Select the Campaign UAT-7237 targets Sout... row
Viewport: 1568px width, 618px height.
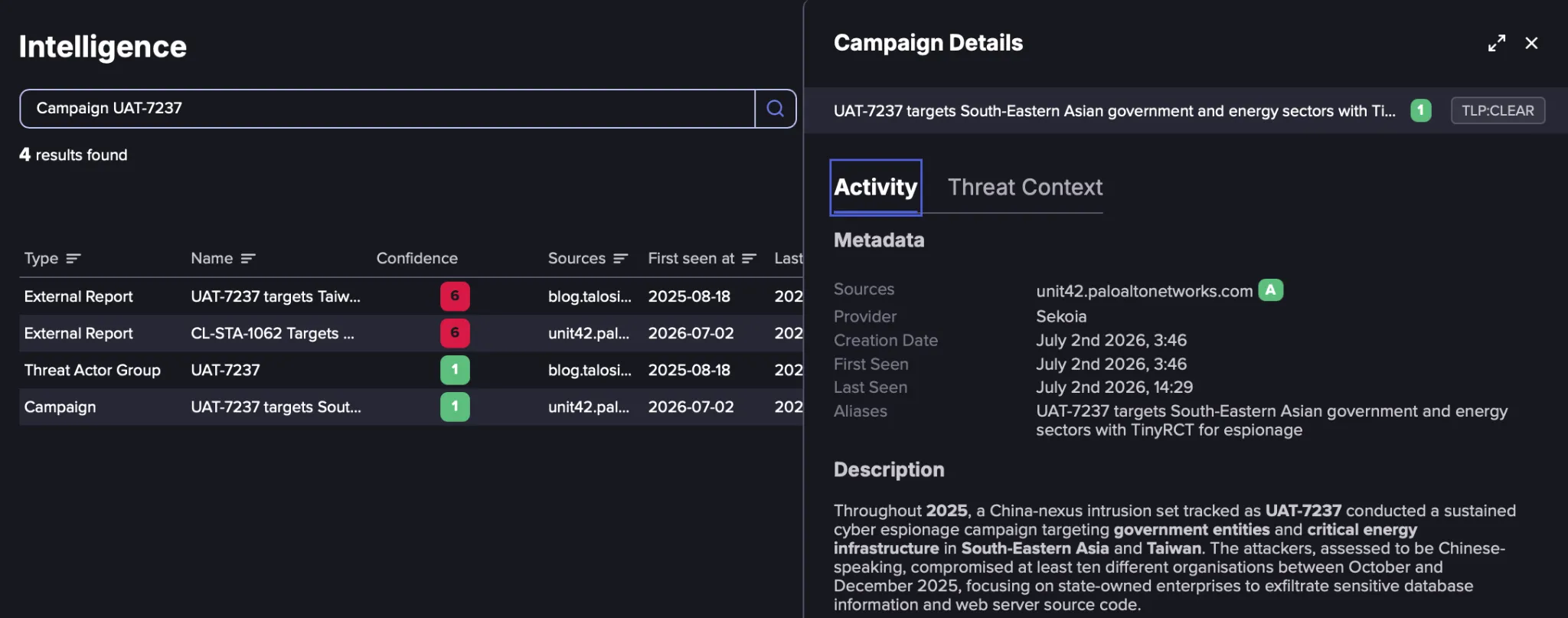[x=411, y=407]
